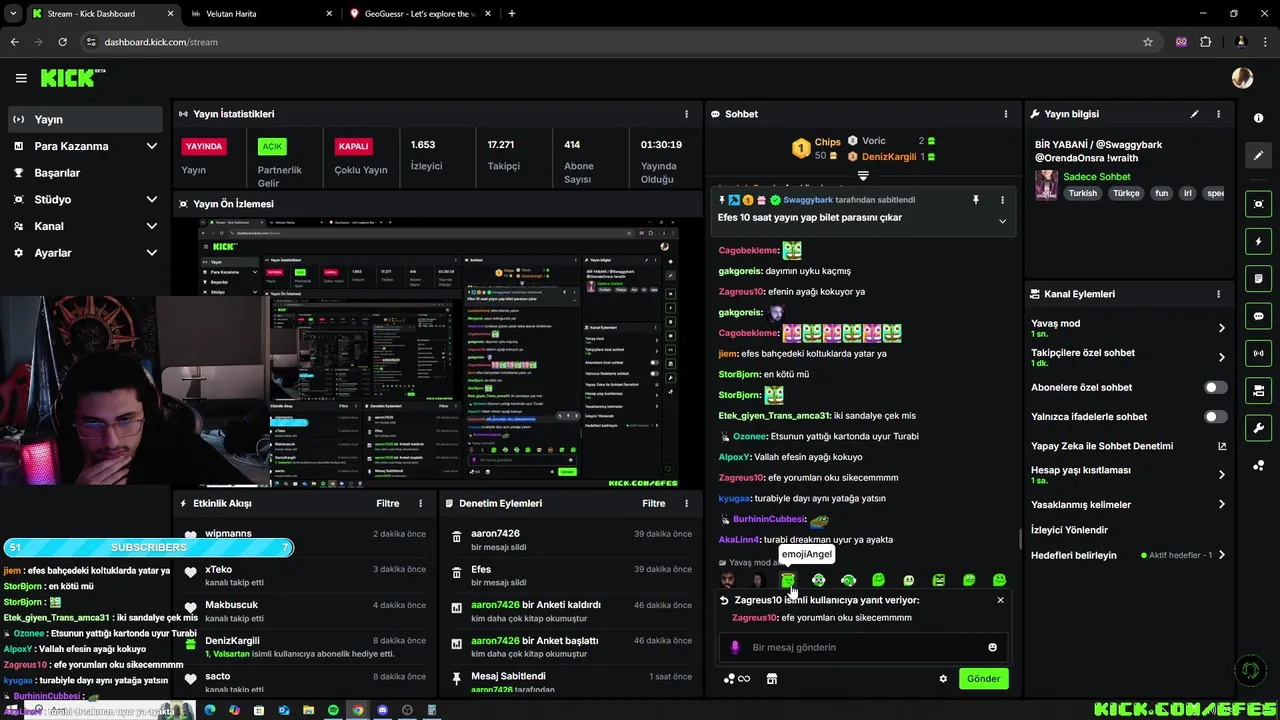
Task: Open the shop icon below chat input
Action: tap(771, 679)
